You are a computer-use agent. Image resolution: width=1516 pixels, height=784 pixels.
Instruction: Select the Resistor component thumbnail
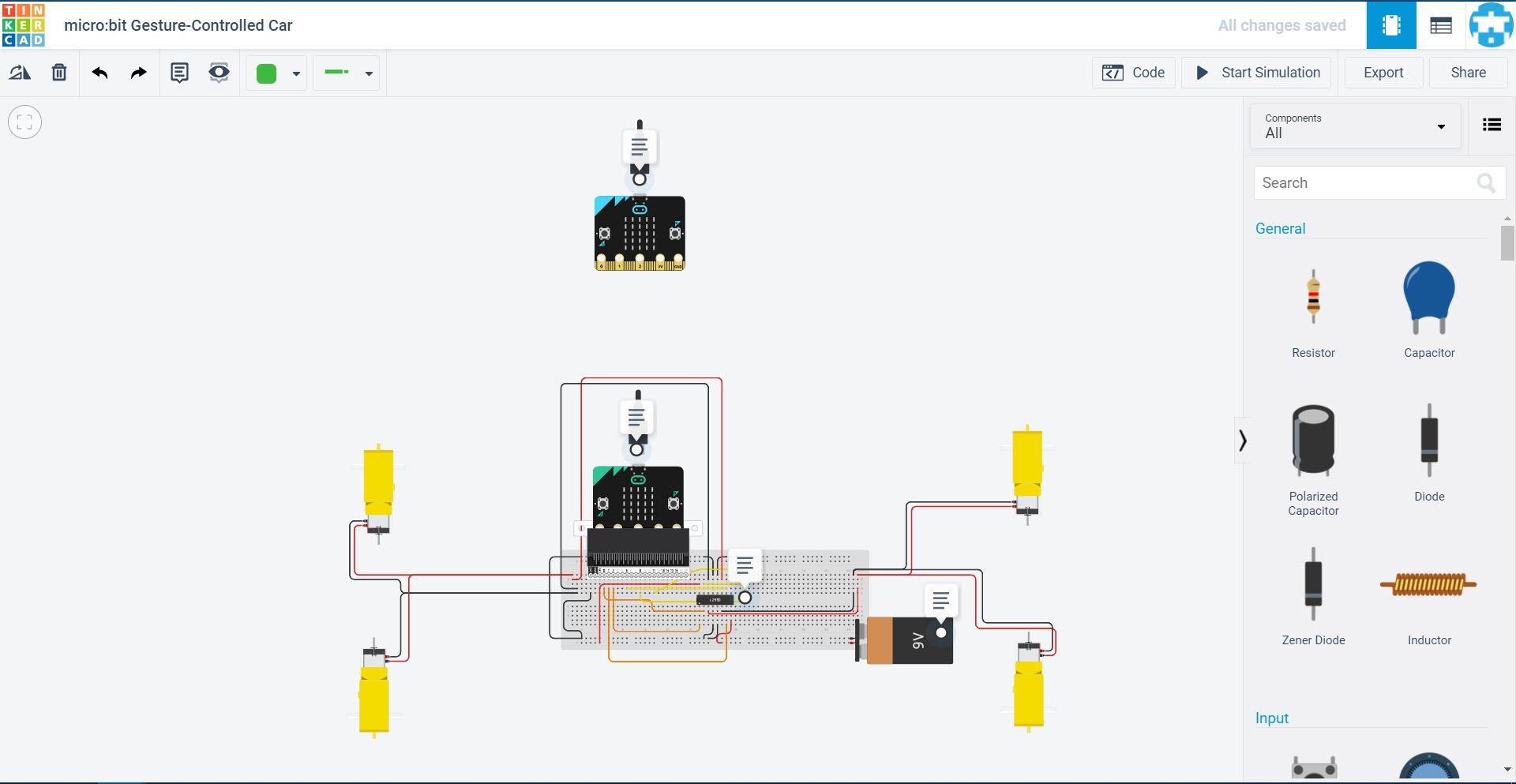1312,298
